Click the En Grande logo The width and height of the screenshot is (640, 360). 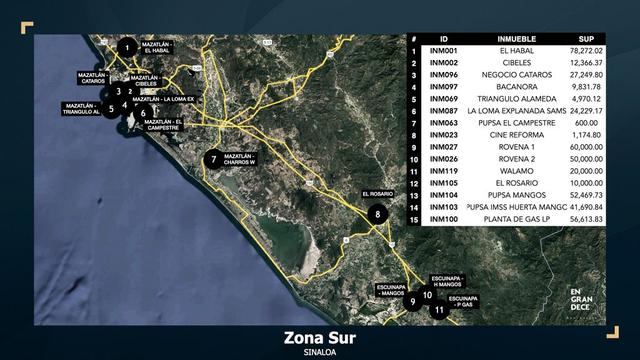[582, 300]
